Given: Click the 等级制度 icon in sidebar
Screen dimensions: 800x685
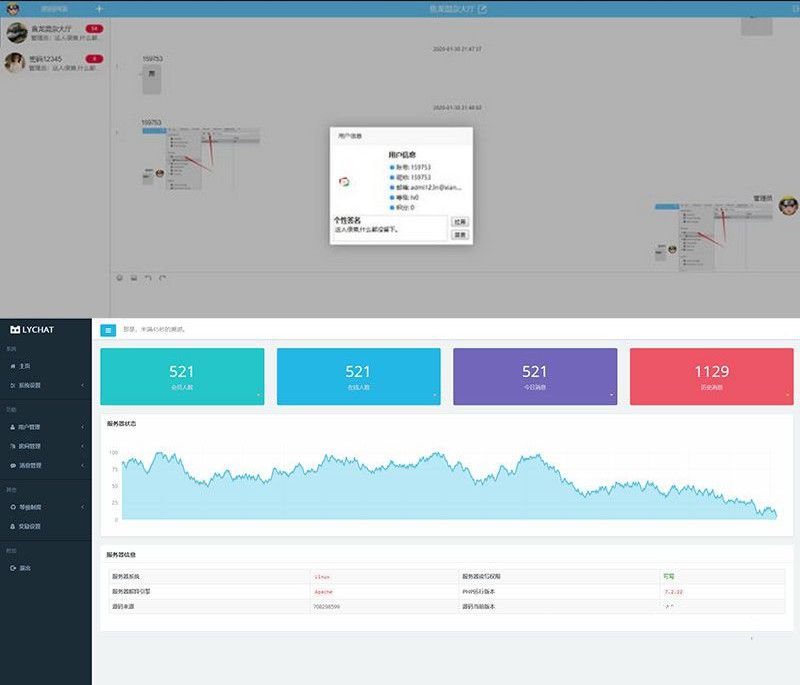Looking at the screenshot, I should 12,507.
